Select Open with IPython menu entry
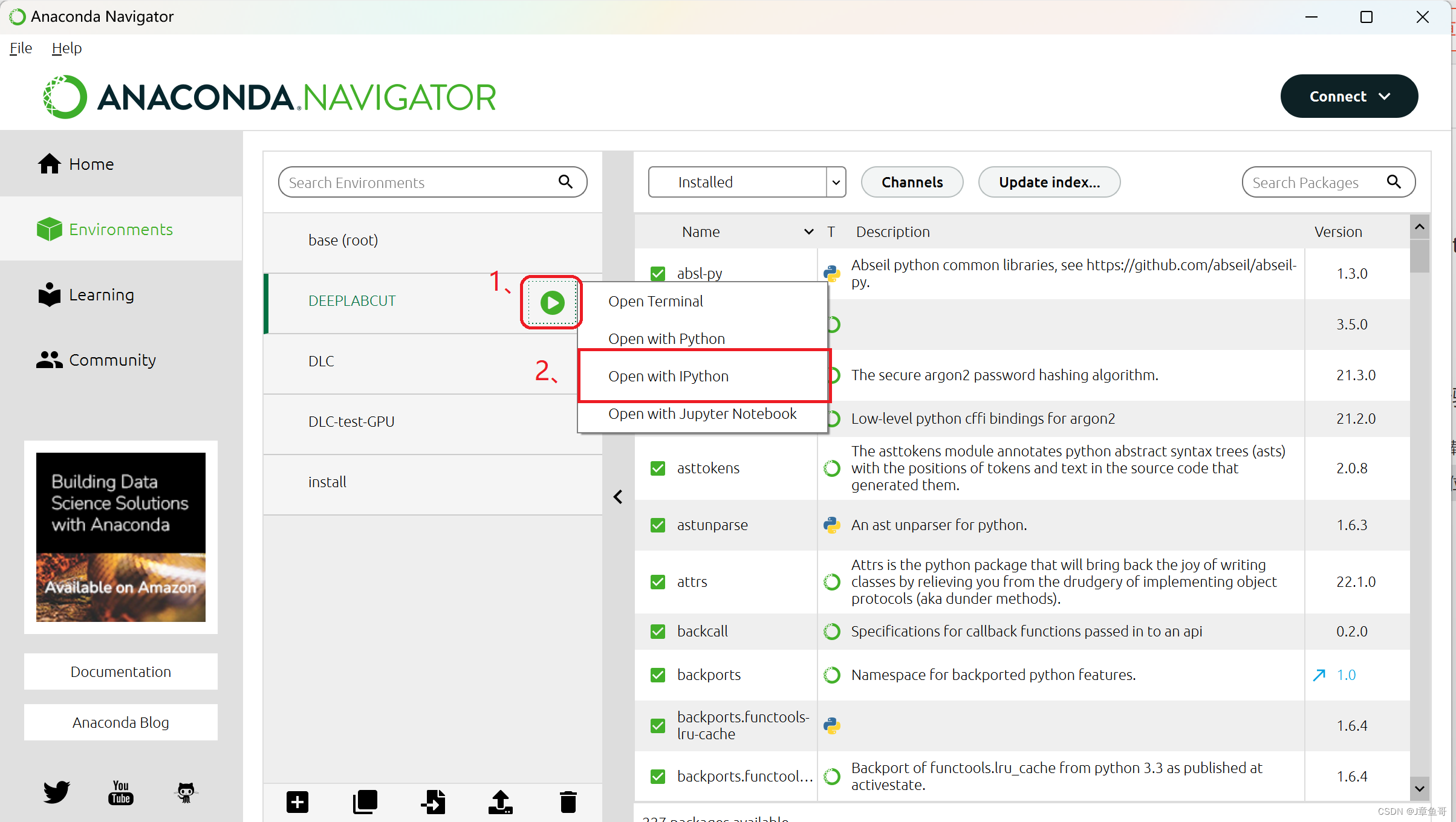Viewport: 1456px width, 822px height. (x=668, y=376)
